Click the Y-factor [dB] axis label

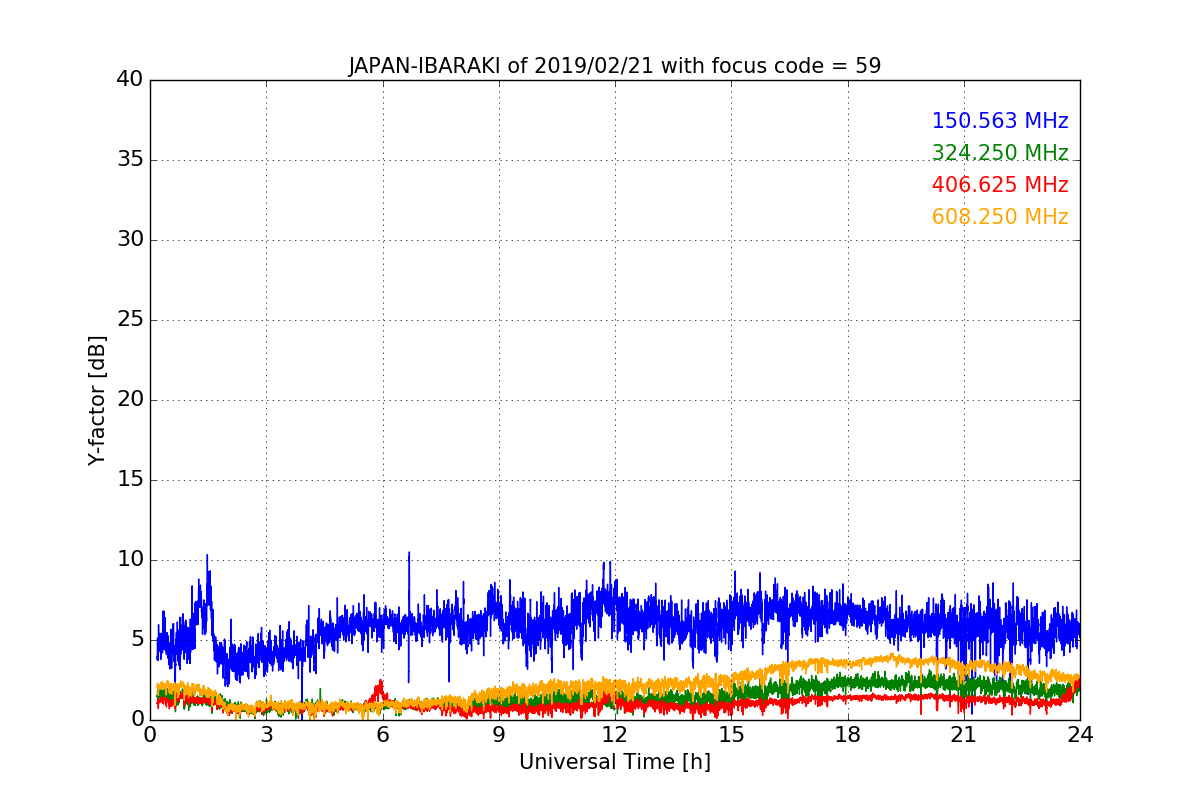pos(97,400)
